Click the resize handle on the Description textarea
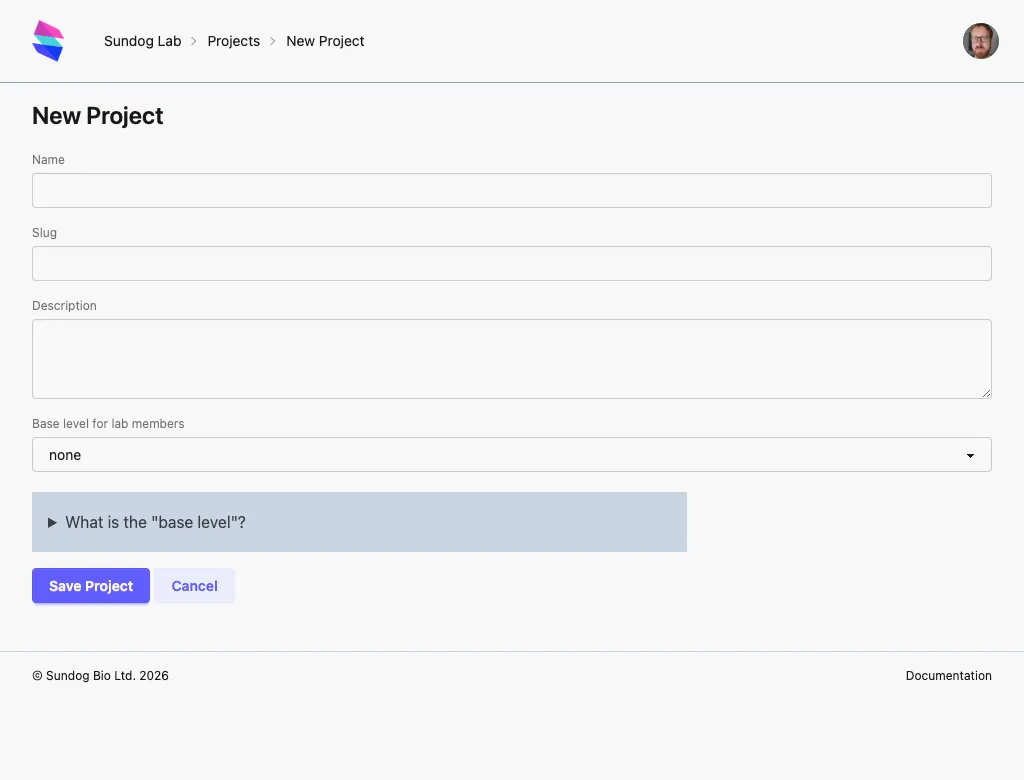The image size is (1024, 780). click(986, 393)
